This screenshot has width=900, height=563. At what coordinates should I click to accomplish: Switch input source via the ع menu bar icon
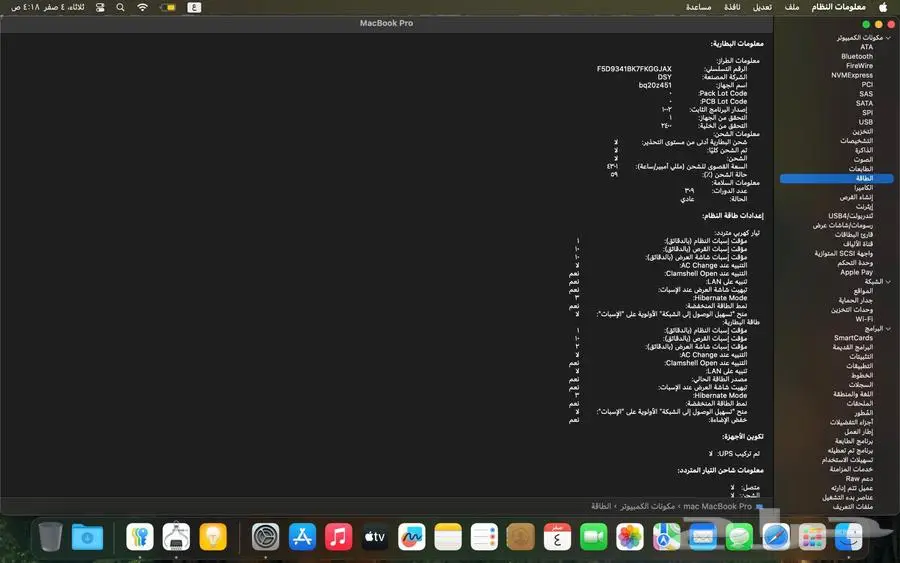click(x=194, y=7)
